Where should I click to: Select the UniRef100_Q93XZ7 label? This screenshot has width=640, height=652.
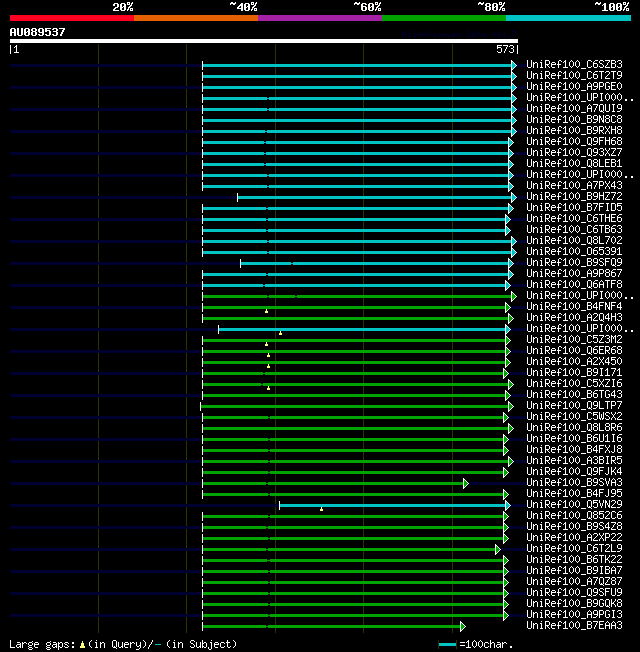coord(574,153)
